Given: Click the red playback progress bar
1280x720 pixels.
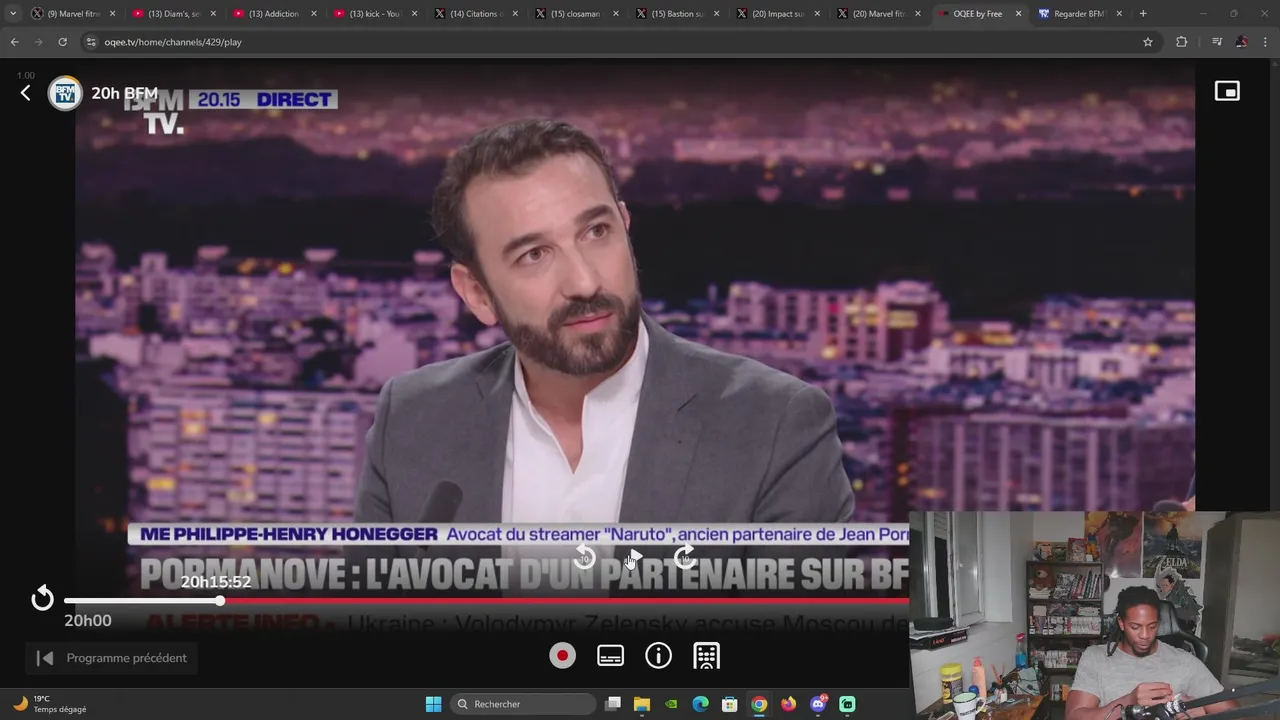Looking at the screenshot, I should tap(564, 601).
